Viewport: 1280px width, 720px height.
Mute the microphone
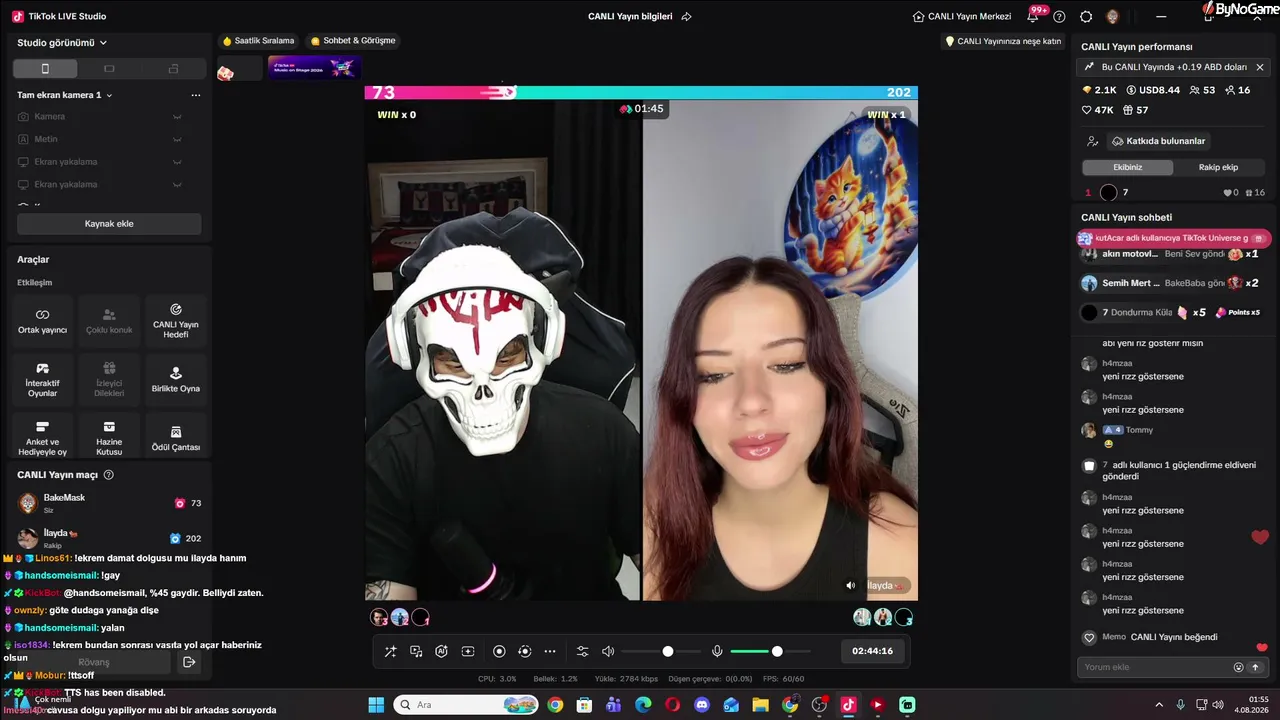click(x=717, y=651)
